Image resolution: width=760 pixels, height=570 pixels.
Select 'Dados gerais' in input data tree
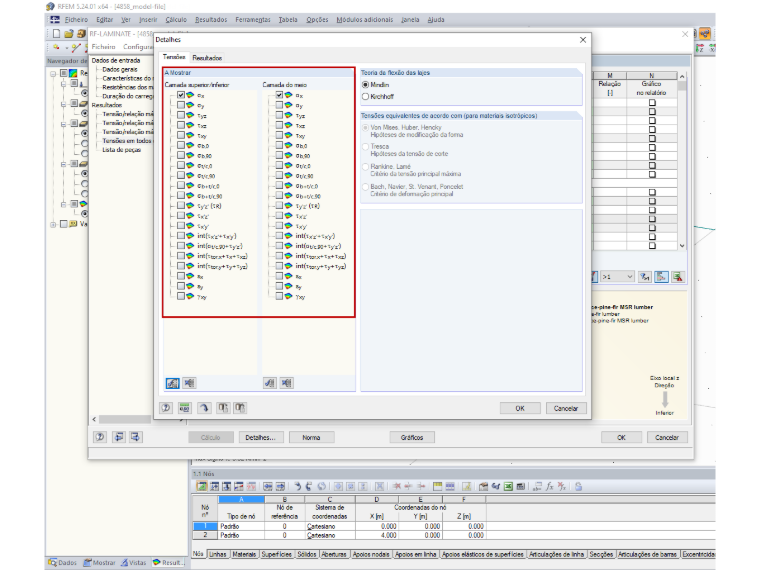(120, 69)
